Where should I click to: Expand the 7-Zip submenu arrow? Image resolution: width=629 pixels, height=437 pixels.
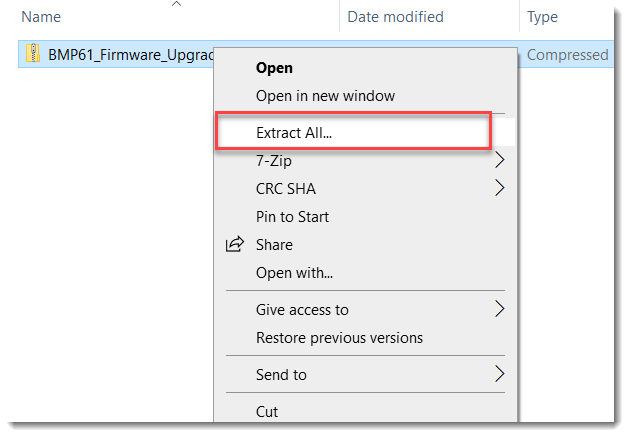(x=500, y=160)
